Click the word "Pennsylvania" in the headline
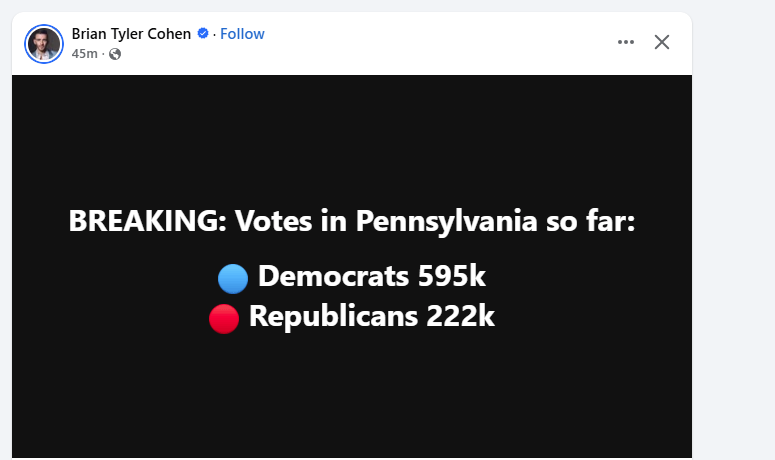 [439, 222]
